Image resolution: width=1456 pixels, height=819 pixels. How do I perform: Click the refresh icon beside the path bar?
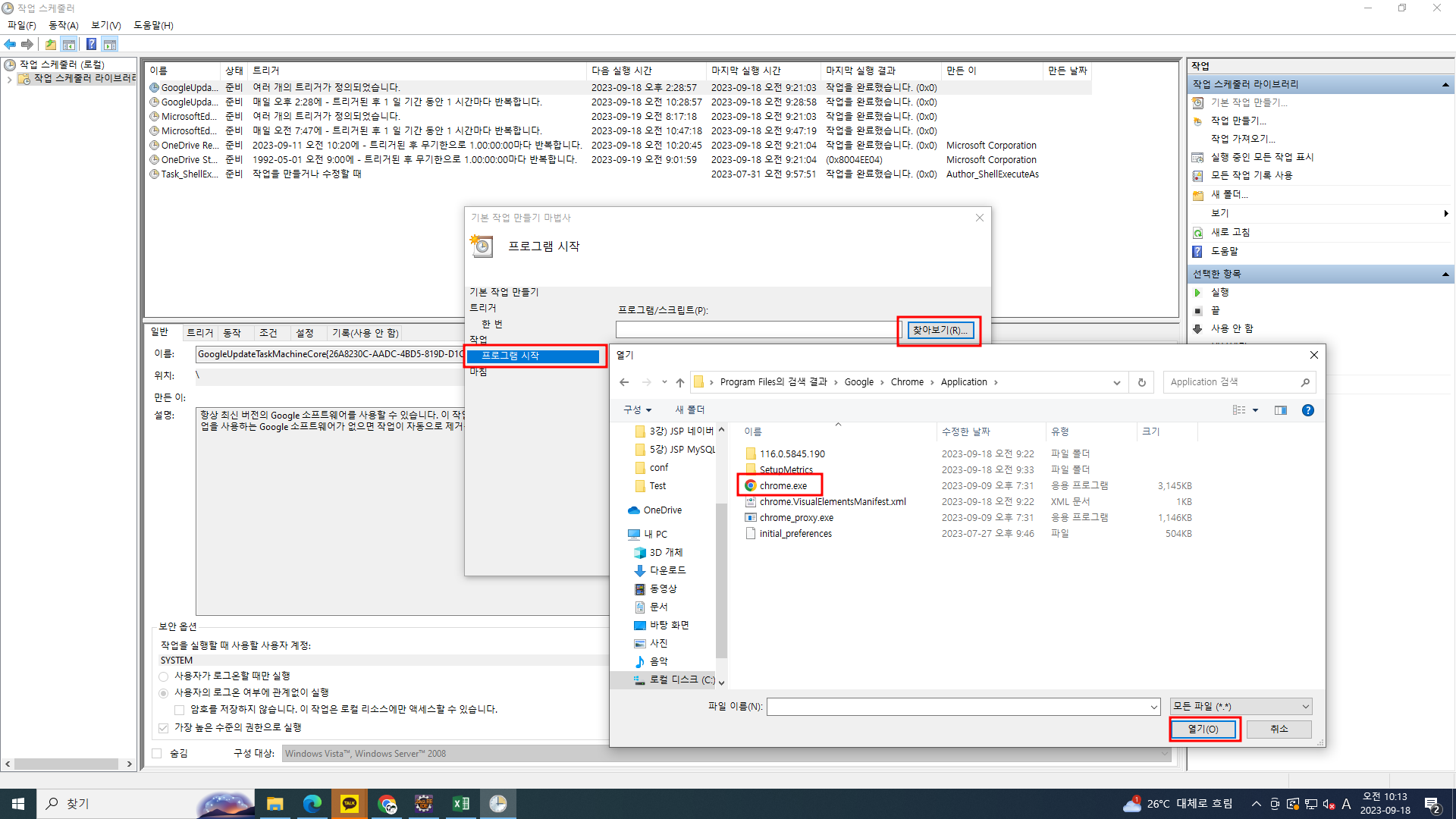click(1141, 382)
